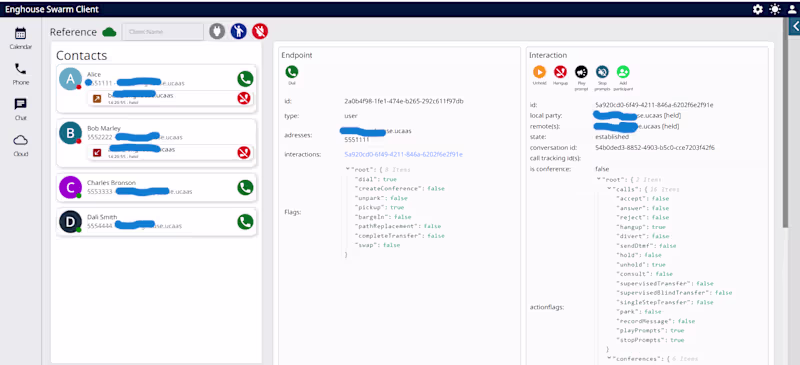800x365 pixels.
Task: Hang up the held call under Bob Marley
Action: [244, 152]
